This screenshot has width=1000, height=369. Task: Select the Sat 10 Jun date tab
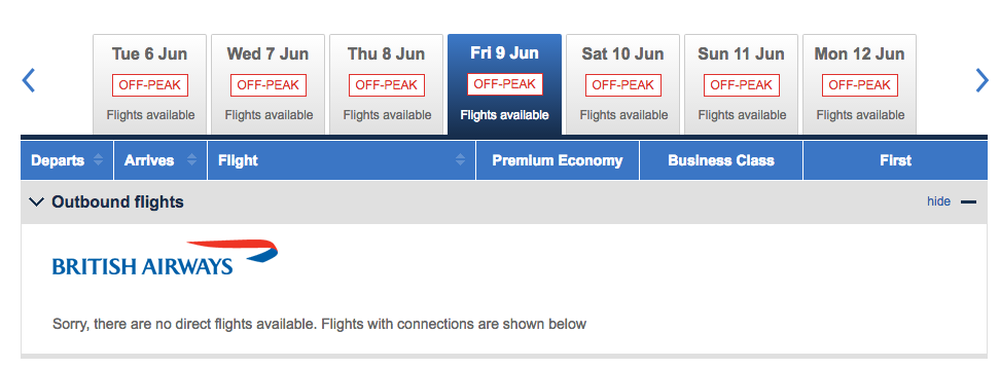[x=623, y=84]
